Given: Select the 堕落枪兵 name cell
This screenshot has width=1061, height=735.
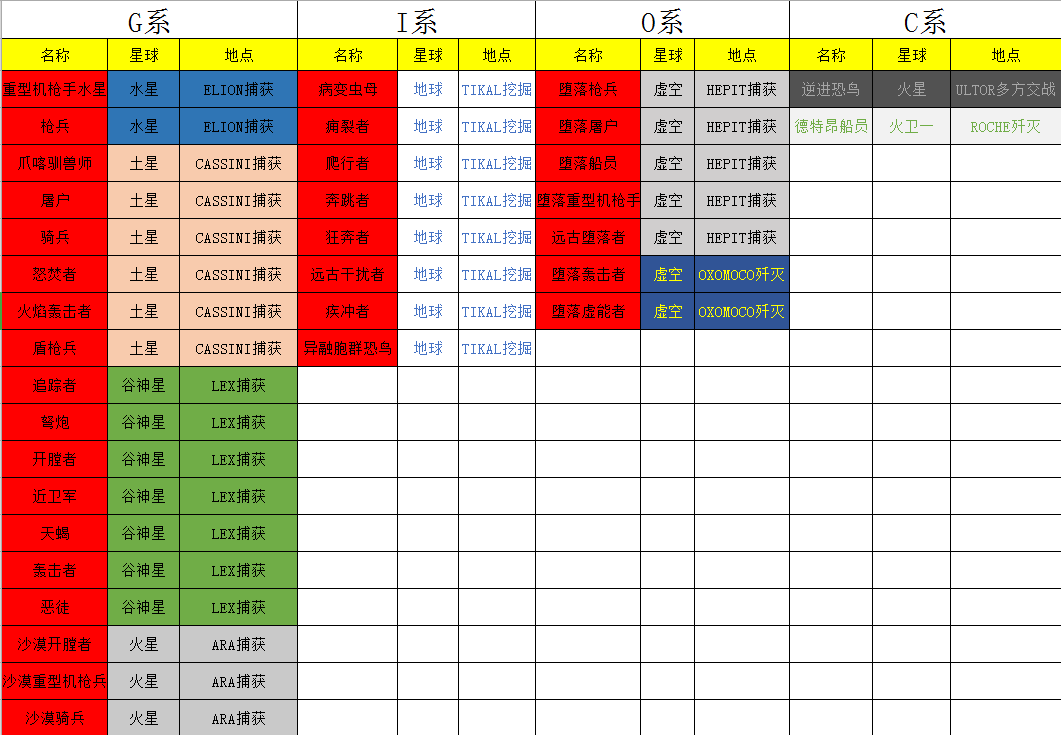Looking at the screenshot, I should pos(588,89).
